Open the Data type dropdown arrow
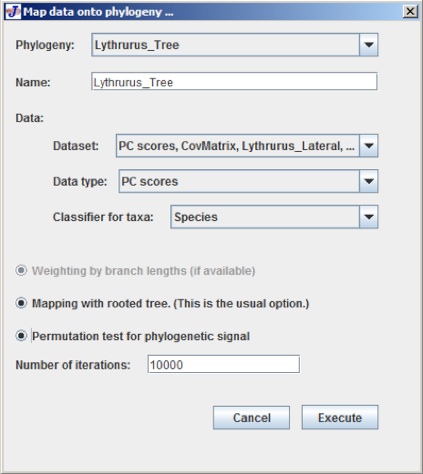The height and width of the screenshot is (474, 423). (369, 181)
